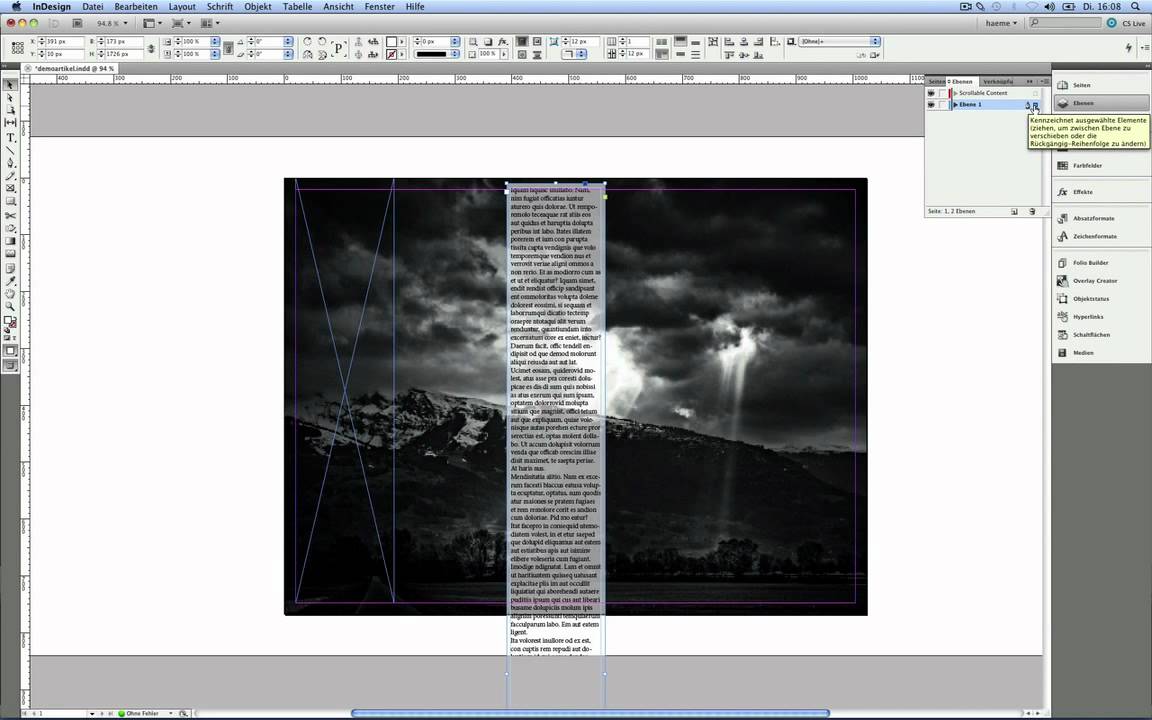Open the Ebenen panel flyout menu

click(1045, 82)
